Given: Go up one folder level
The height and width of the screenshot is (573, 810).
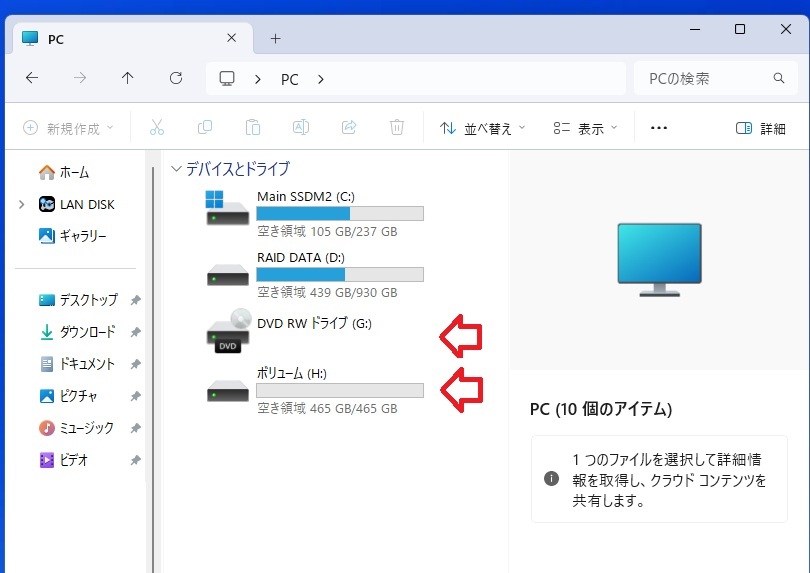Looking at the screenshot, I should 128,78.
